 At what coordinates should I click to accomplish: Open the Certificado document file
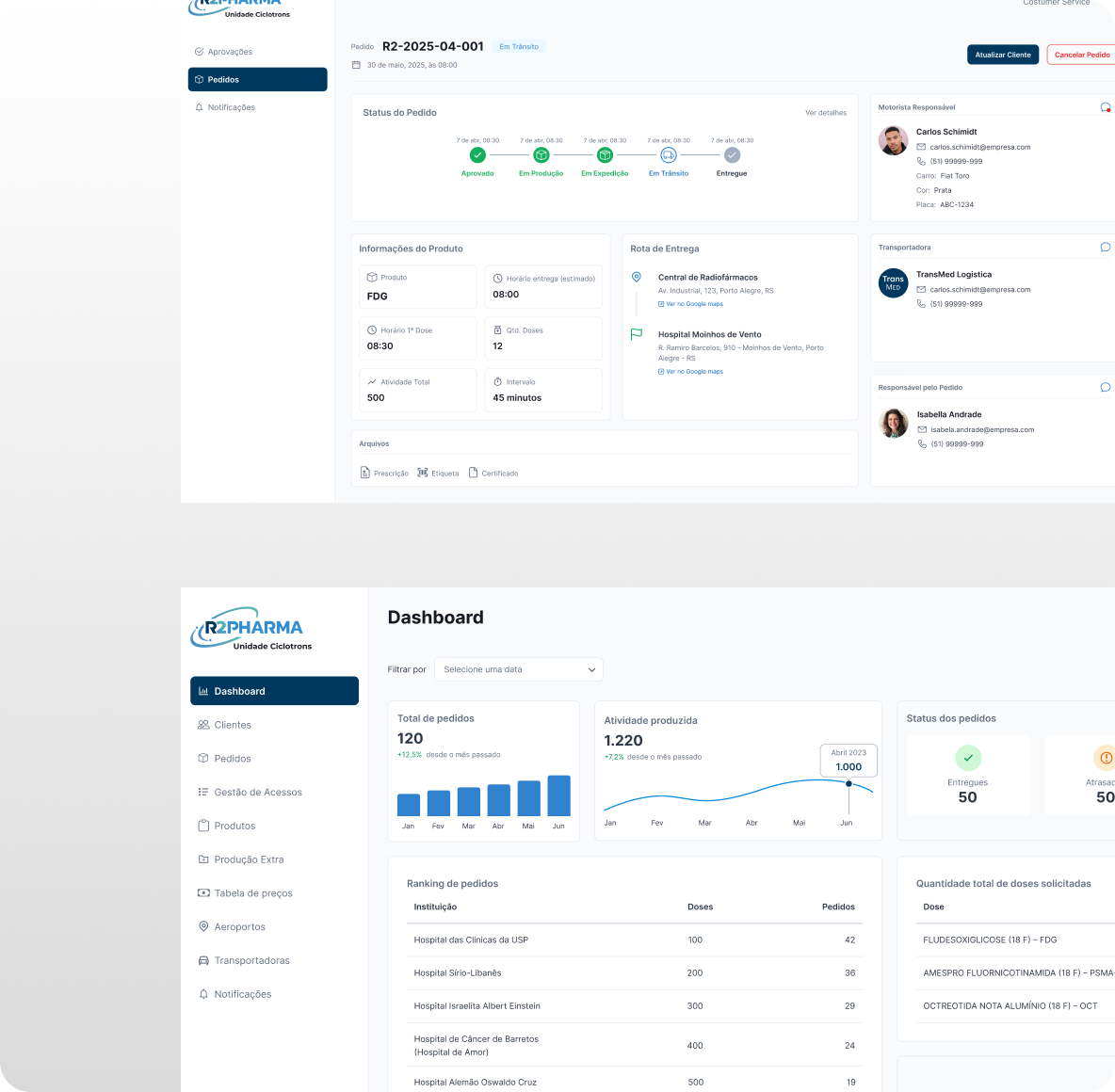pos(473,473)
